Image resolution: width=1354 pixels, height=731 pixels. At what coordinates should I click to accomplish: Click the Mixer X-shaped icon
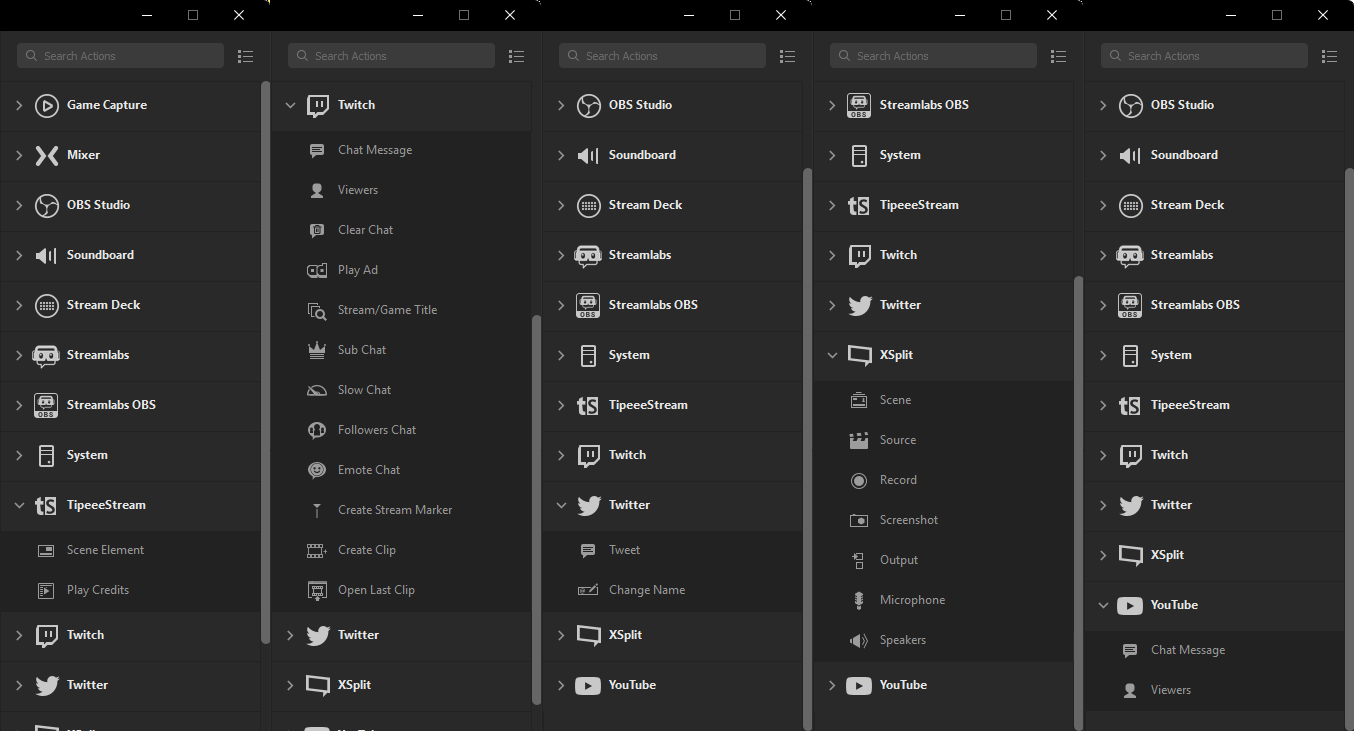(46, 155)
